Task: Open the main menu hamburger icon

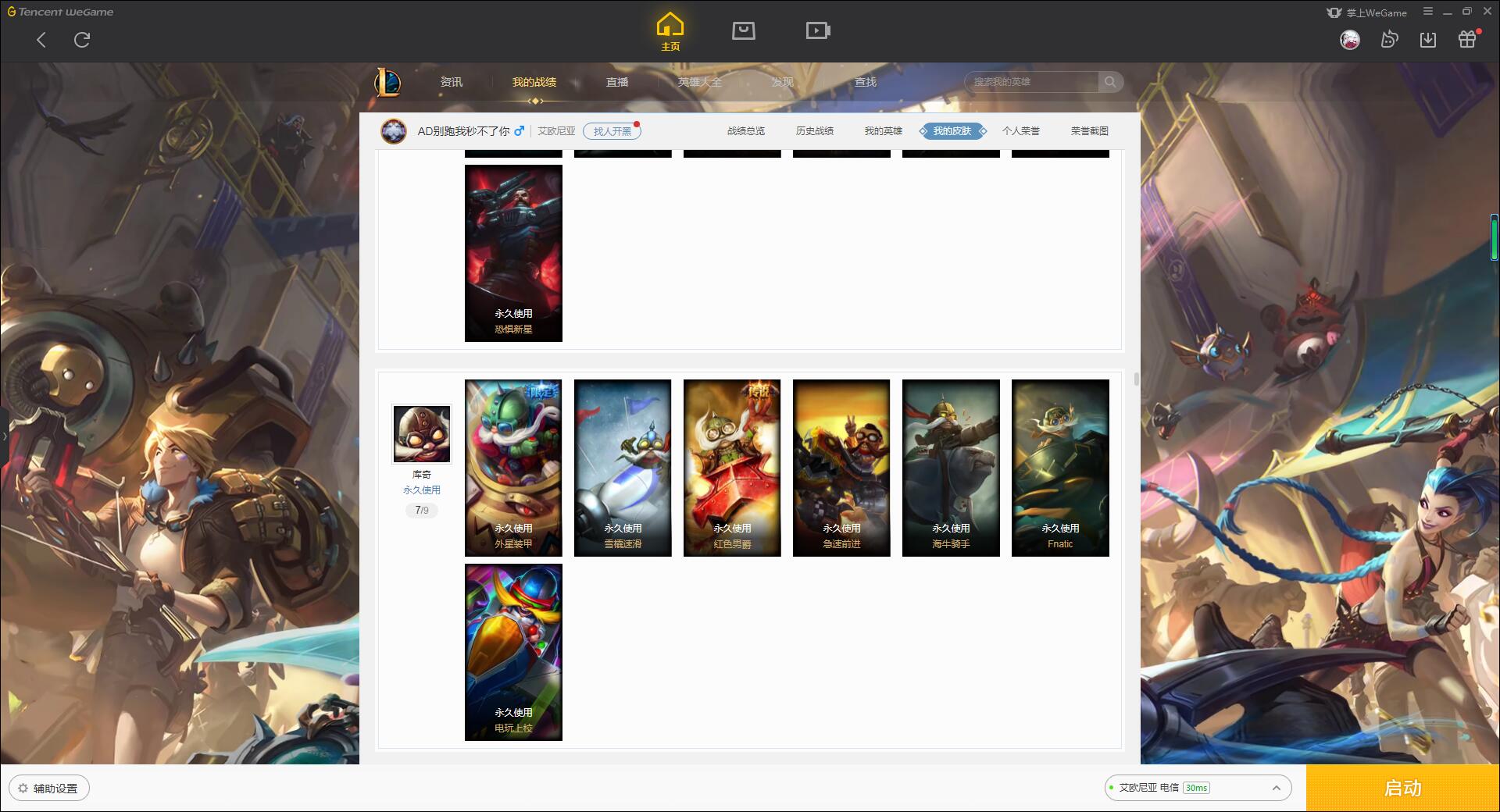Action: point(1428,11)
